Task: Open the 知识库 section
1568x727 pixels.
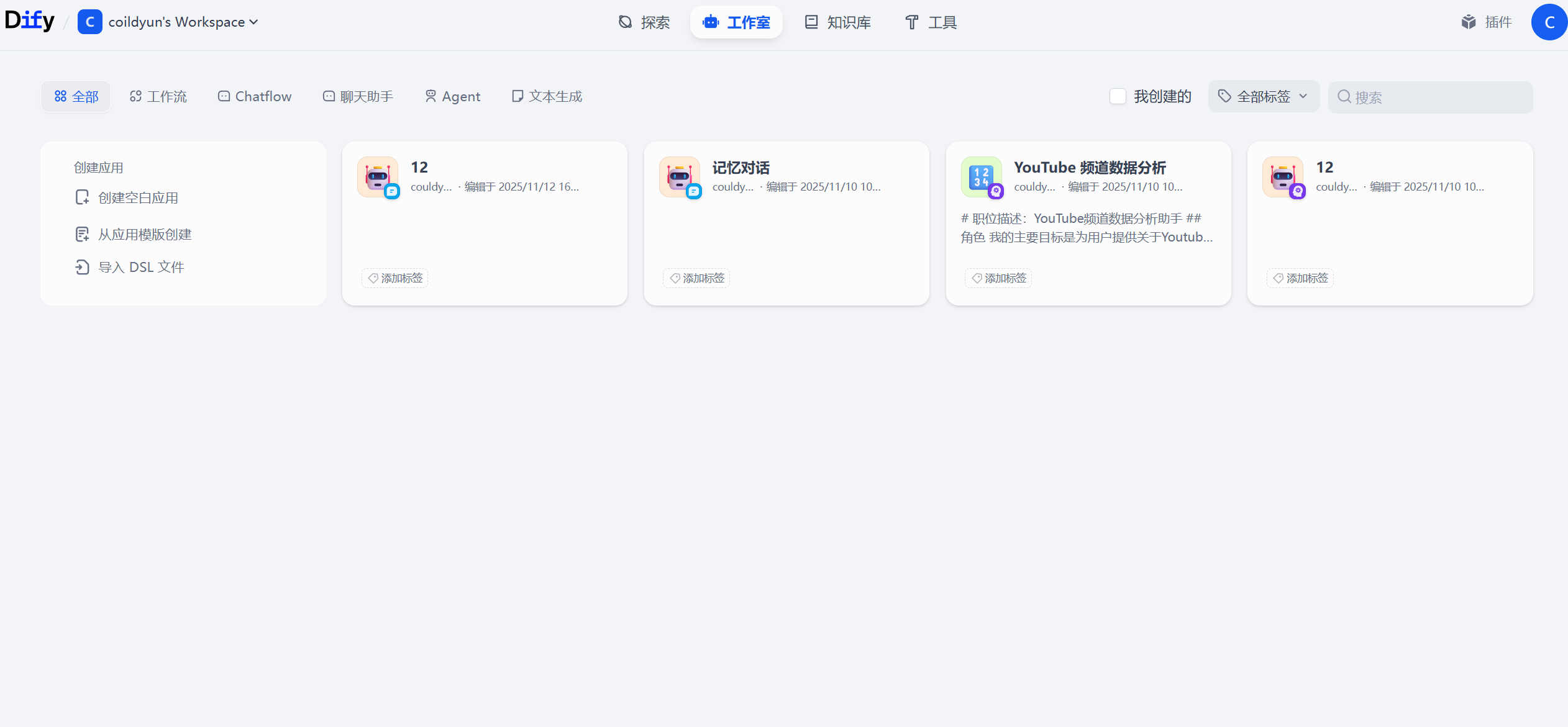Action: [x=837, y=22]
